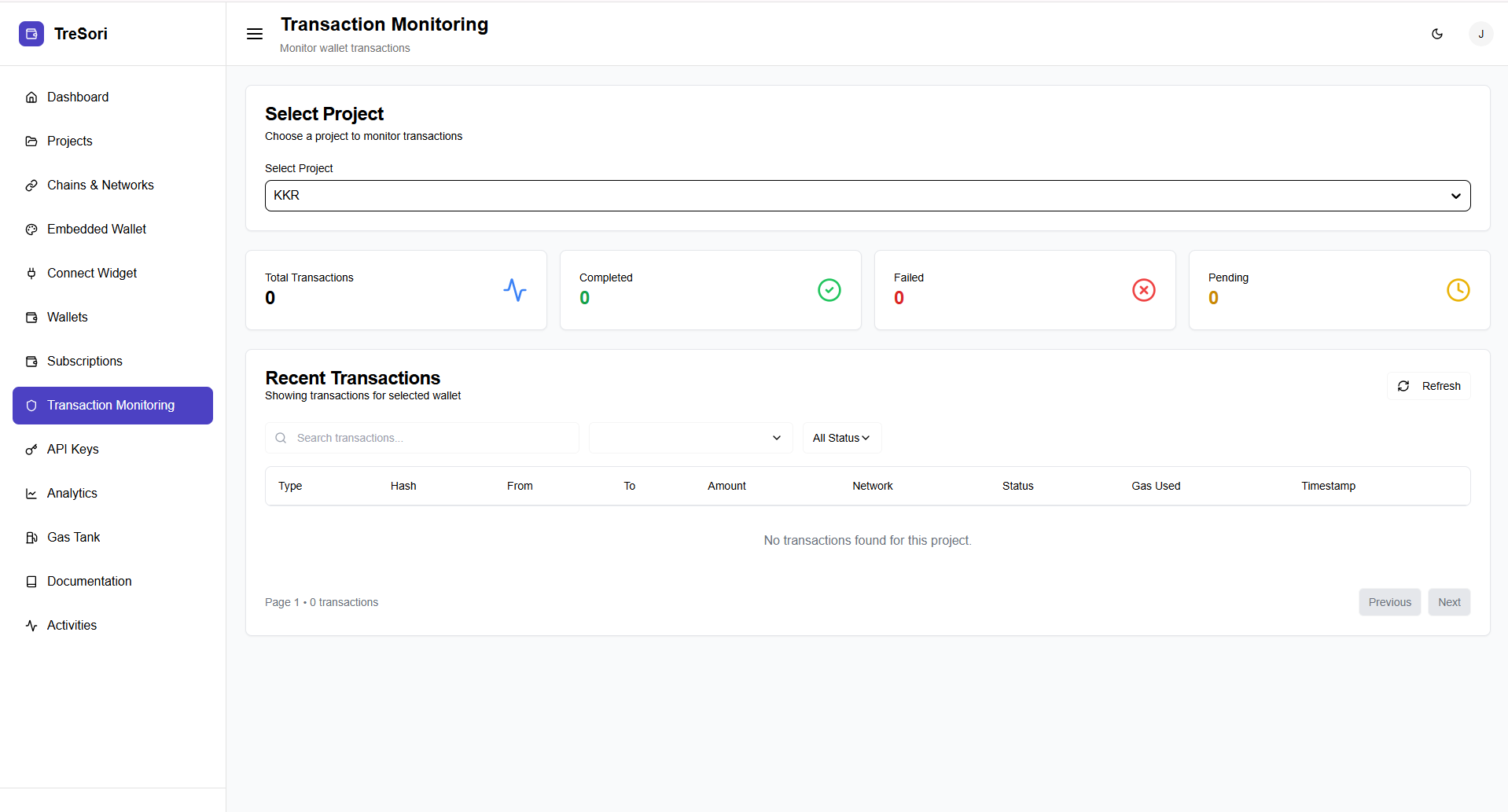This screenshot has width=1508, height=812.
Task: Open the Gas Tank page
Action: (74, 537)
